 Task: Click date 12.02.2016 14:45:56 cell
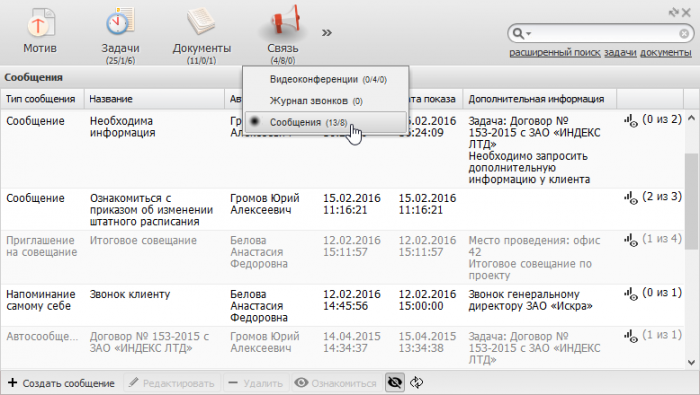tap(352, 300)
